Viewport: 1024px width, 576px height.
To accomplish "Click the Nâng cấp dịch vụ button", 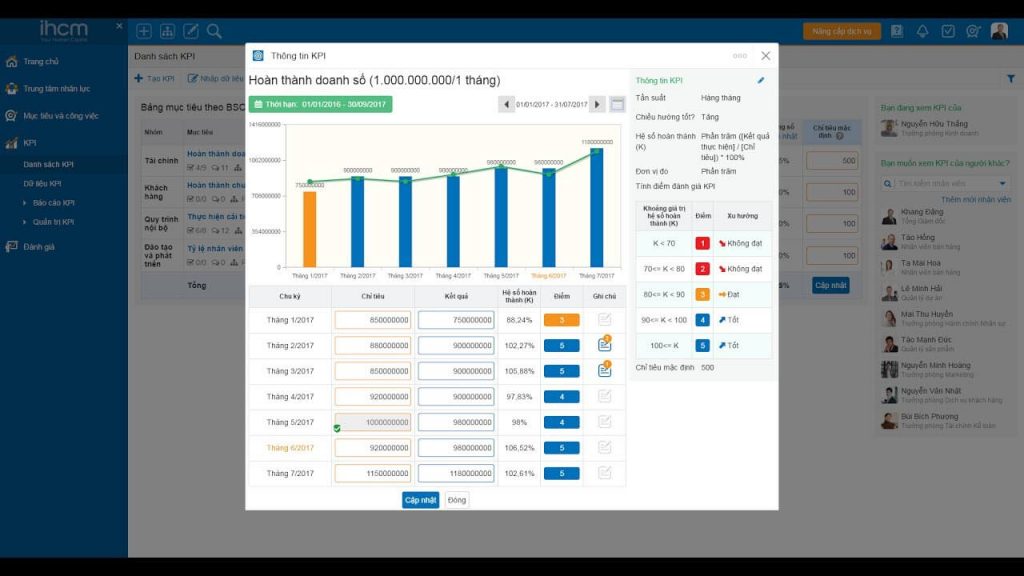I will coord(841,31).
